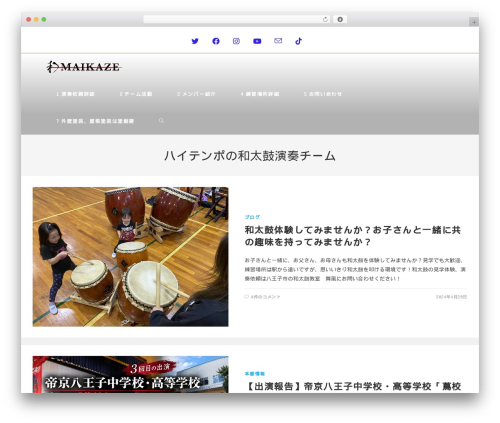This screenshot has width=500, height=423.
Task: Open menu item 1 演奏依頼詳細
Action: 75,94
